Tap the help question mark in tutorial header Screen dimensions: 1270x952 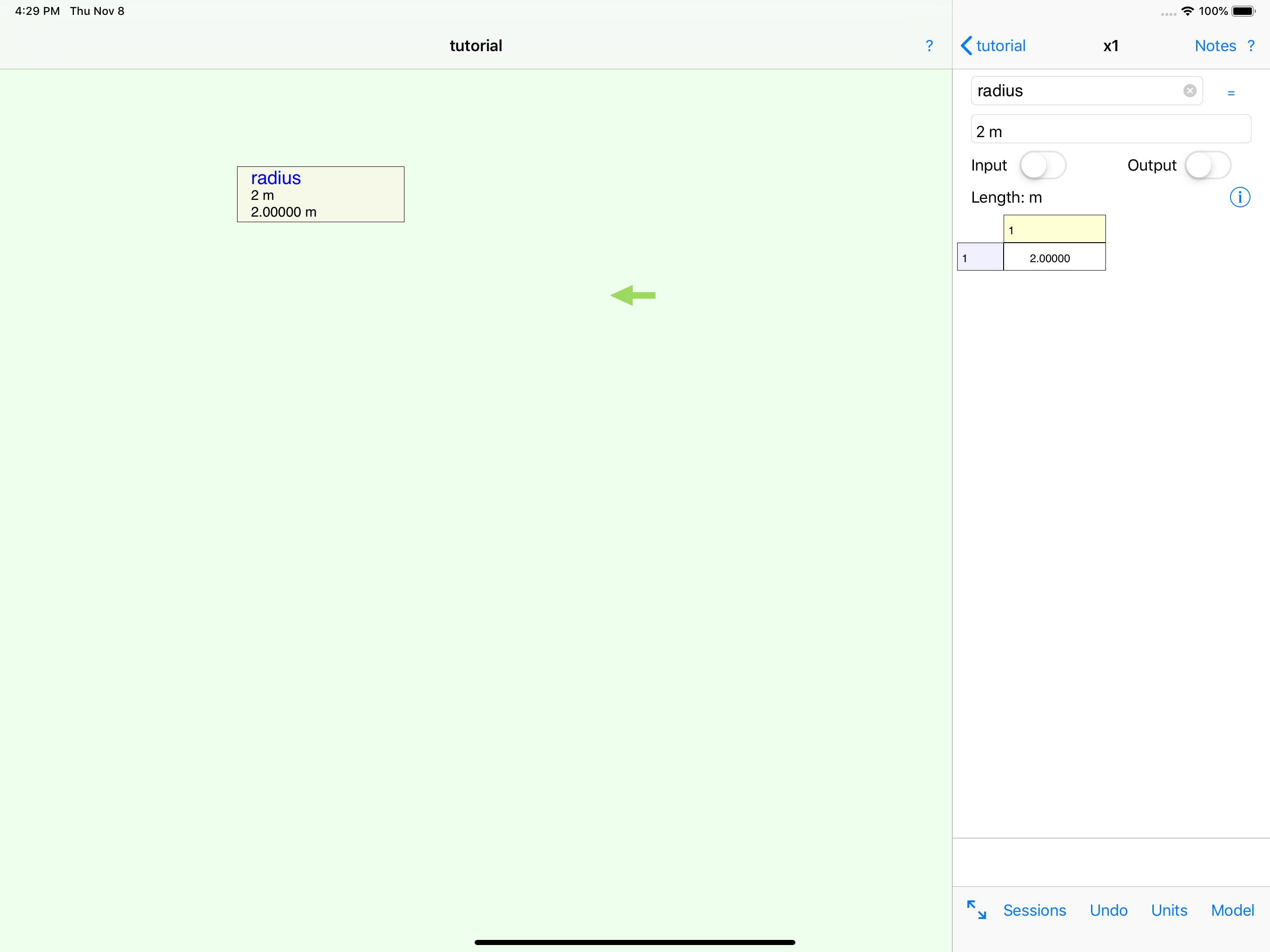tap(929, 46)
